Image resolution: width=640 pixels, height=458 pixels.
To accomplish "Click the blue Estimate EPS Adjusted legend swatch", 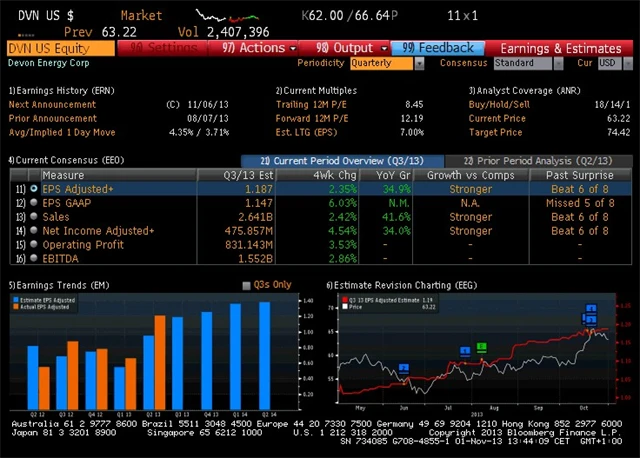I will pos(16,300).
